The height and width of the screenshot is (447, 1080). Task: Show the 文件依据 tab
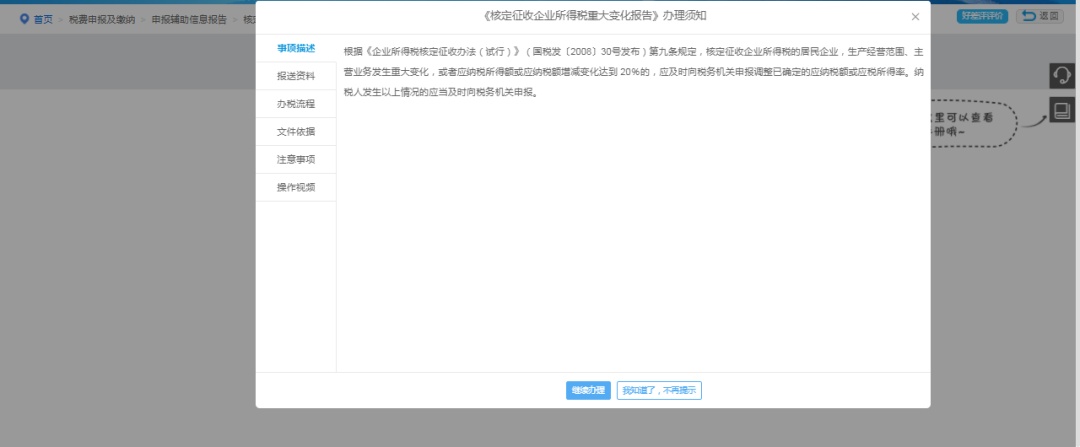click(x=296, y=131)
